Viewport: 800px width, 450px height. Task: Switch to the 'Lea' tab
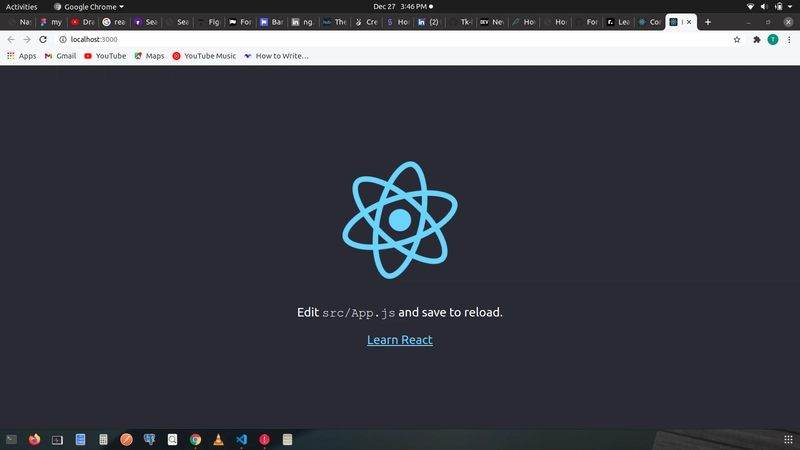(x=618, y=22)
